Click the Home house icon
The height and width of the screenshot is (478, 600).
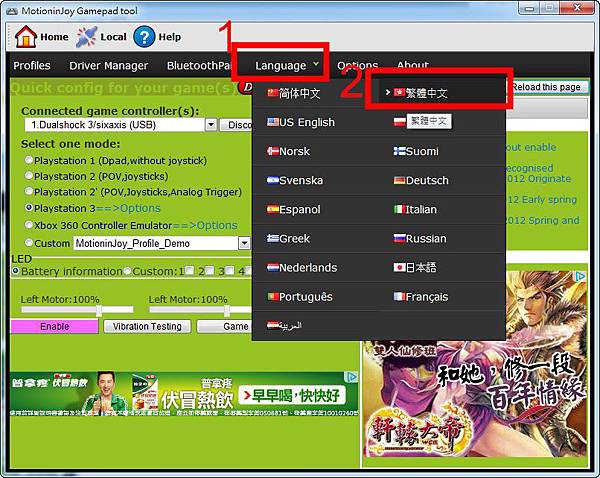(x=26, y=37)
